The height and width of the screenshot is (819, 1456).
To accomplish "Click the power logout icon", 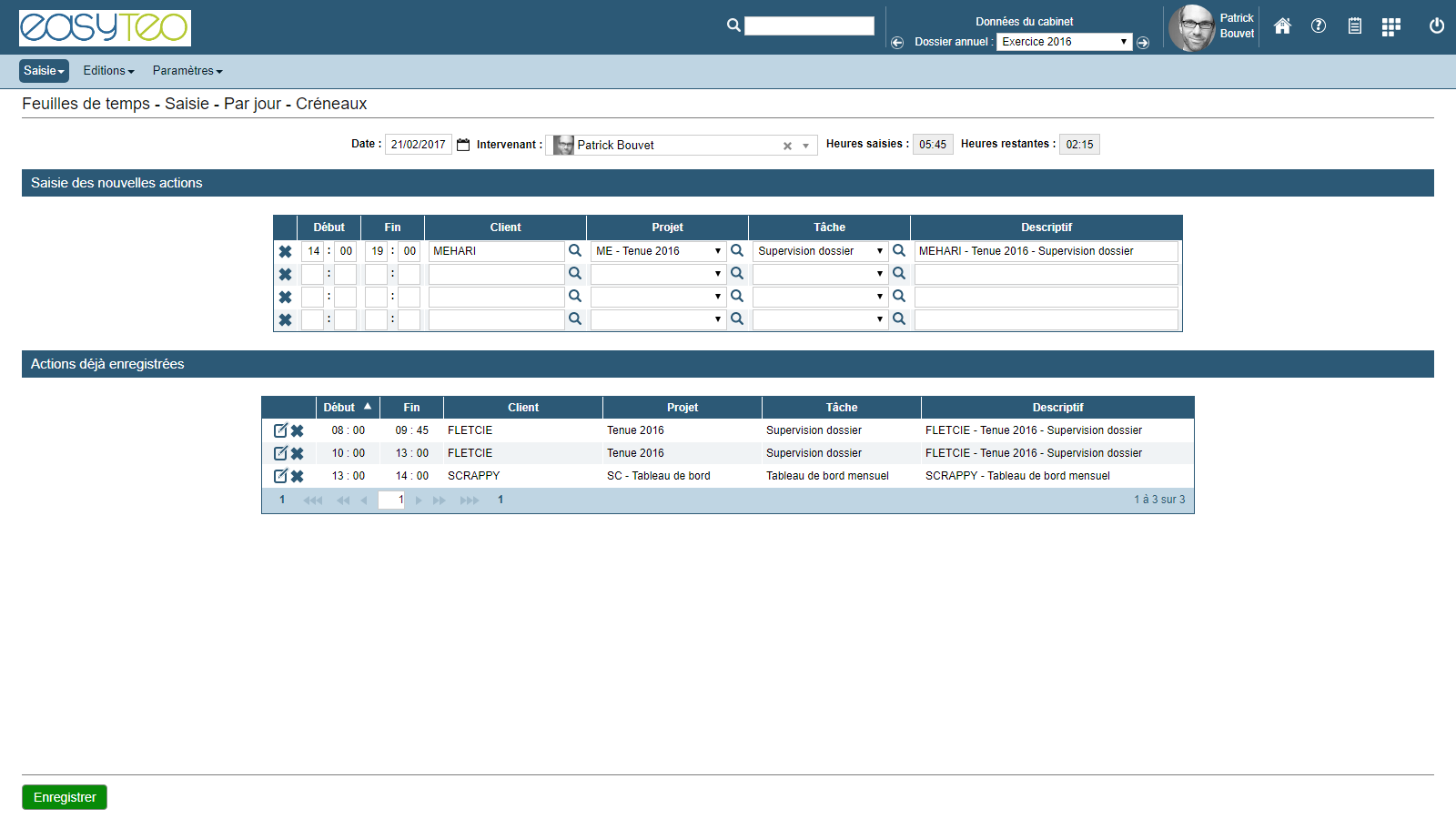I will point(1437,26).
